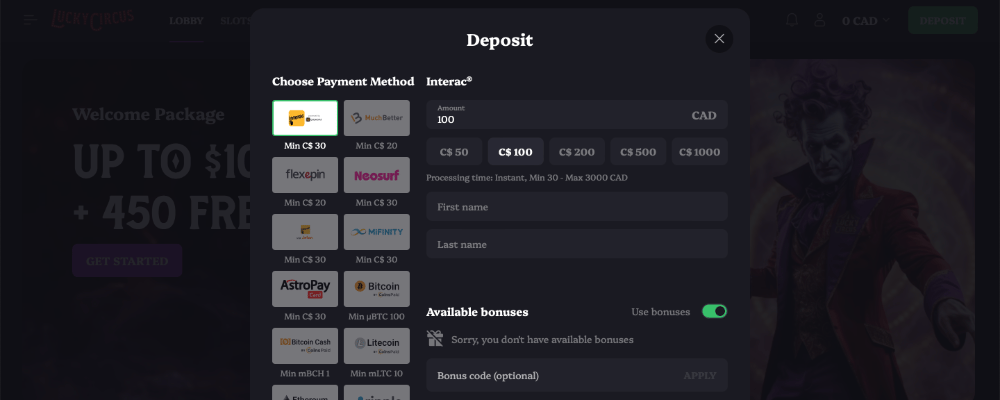The width and height of the screenshot is (1000, 400).
Task: Click the Choose Payment Method heading
Action: 343,82
